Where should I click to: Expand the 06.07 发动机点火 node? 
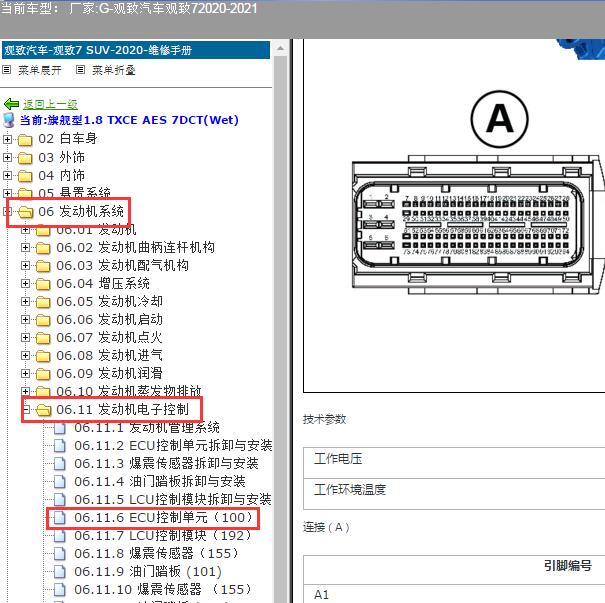25,338
